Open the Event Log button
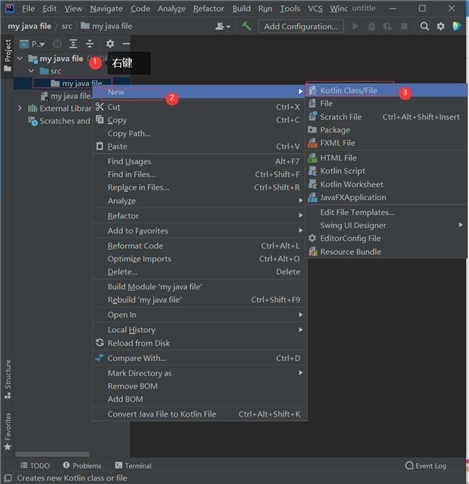This screenshot has height=484, width=469. tap(426, 466)
